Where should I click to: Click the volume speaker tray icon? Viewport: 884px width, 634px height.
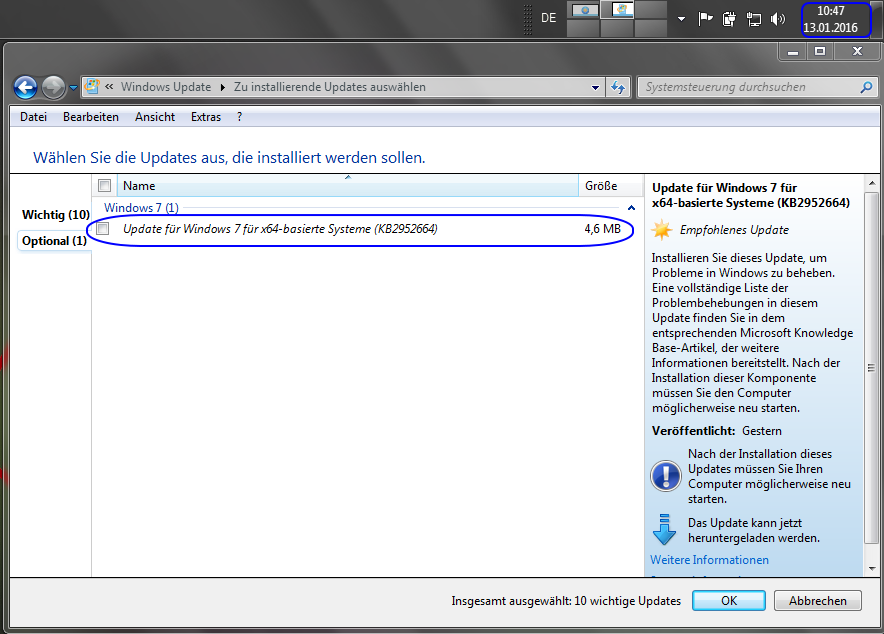tap(778, 19)
